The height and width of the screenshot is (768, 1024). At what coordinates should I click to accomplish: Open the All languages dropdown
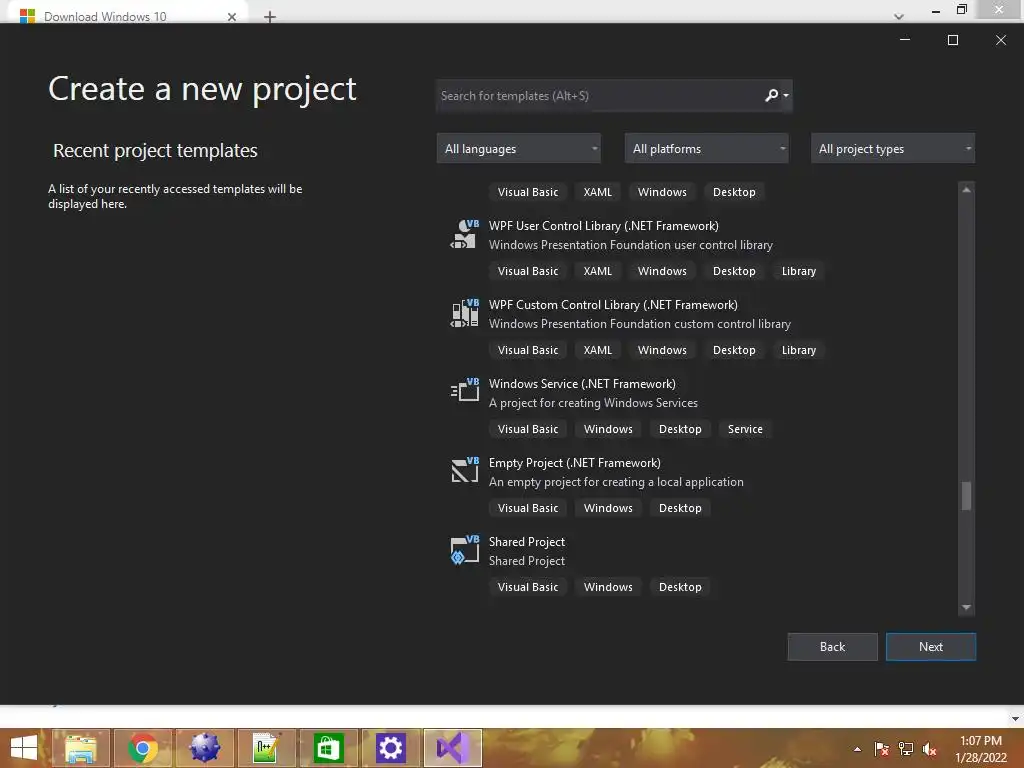tap(519, 148)
